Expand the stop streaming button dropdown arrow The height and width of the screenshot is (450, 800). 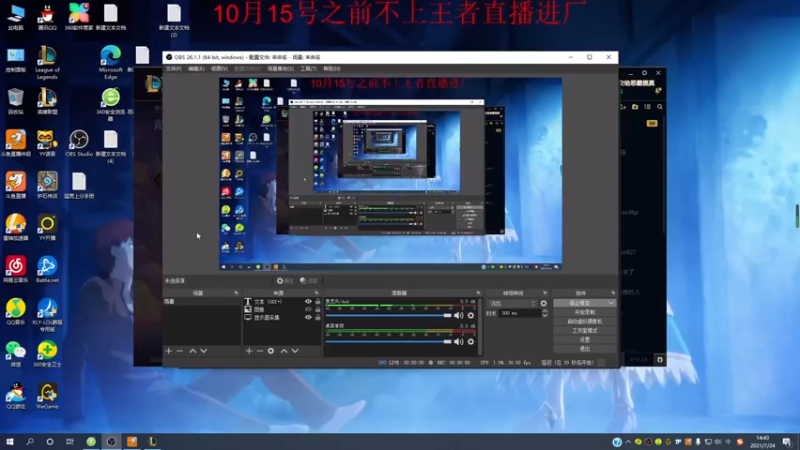tap(611, 303)
